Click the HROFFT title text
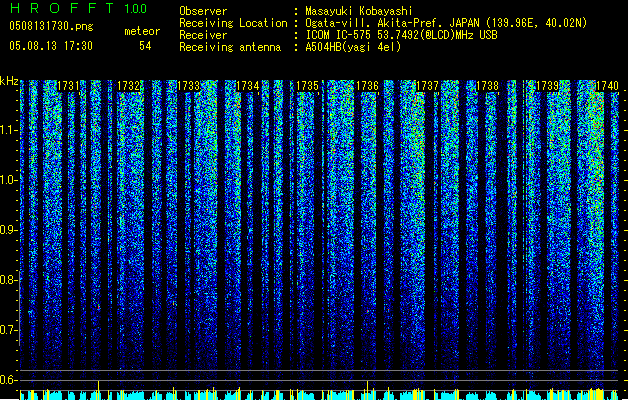The width and height of the screenshot is (629, 400). coord(62,8)
